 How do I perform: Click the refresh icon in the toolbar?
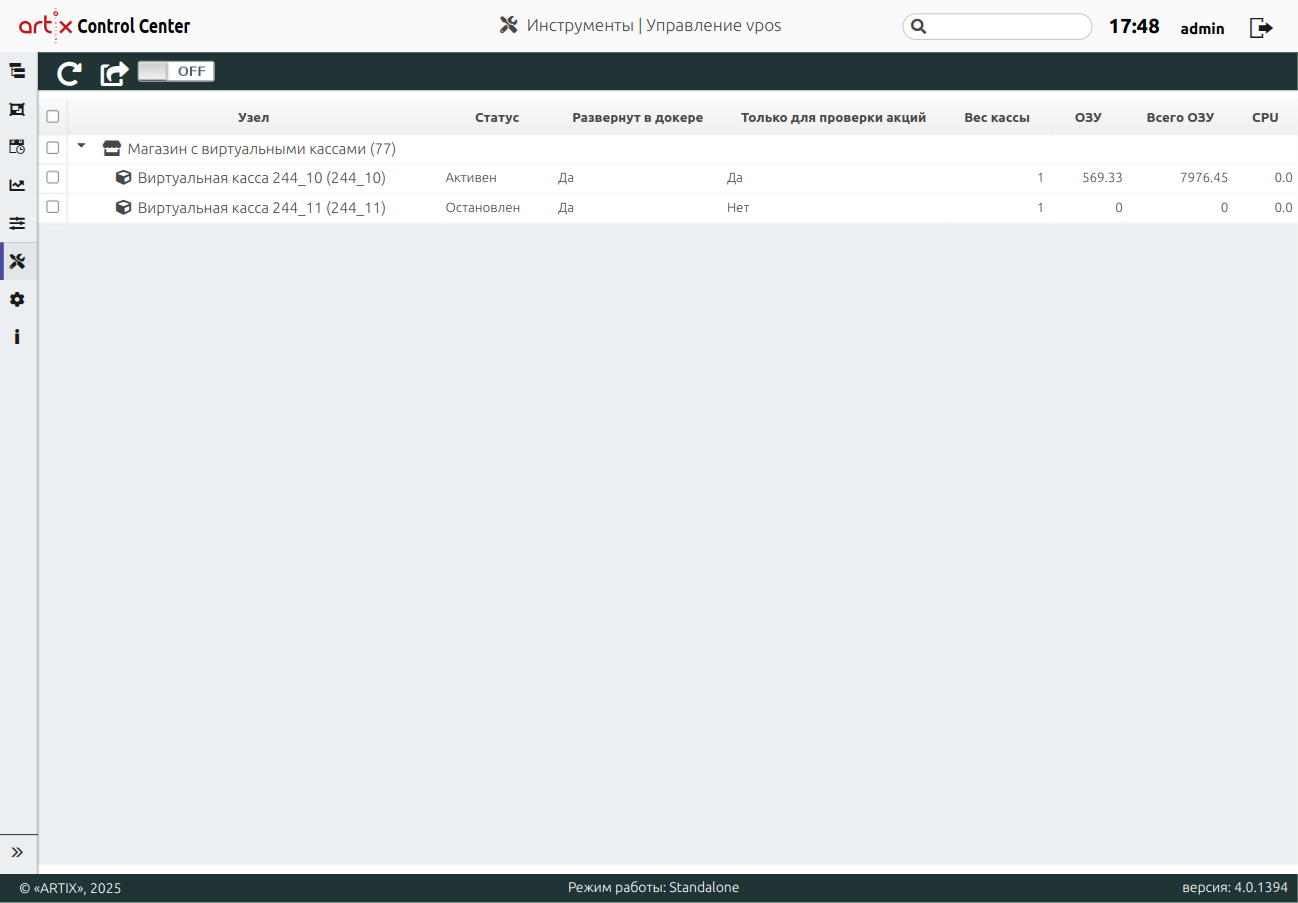pyautogui.click(x=69, y=73)
